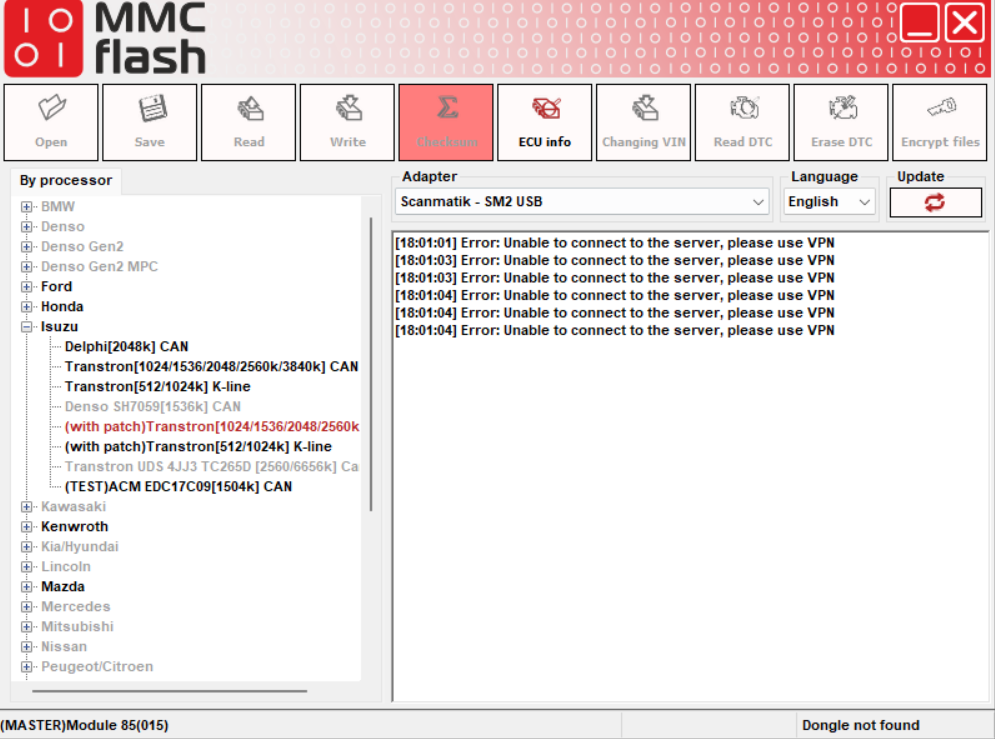
Task: Select Delphi[2048k] CAN module
Action: [126, 346]
